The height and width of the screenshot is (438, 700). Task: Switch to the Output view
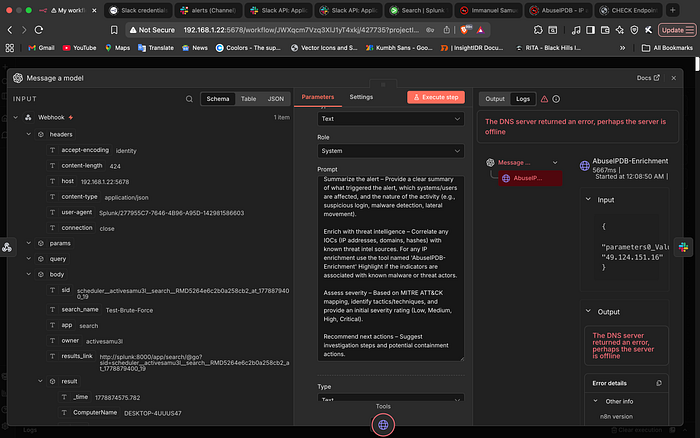[x=495, y=99]
